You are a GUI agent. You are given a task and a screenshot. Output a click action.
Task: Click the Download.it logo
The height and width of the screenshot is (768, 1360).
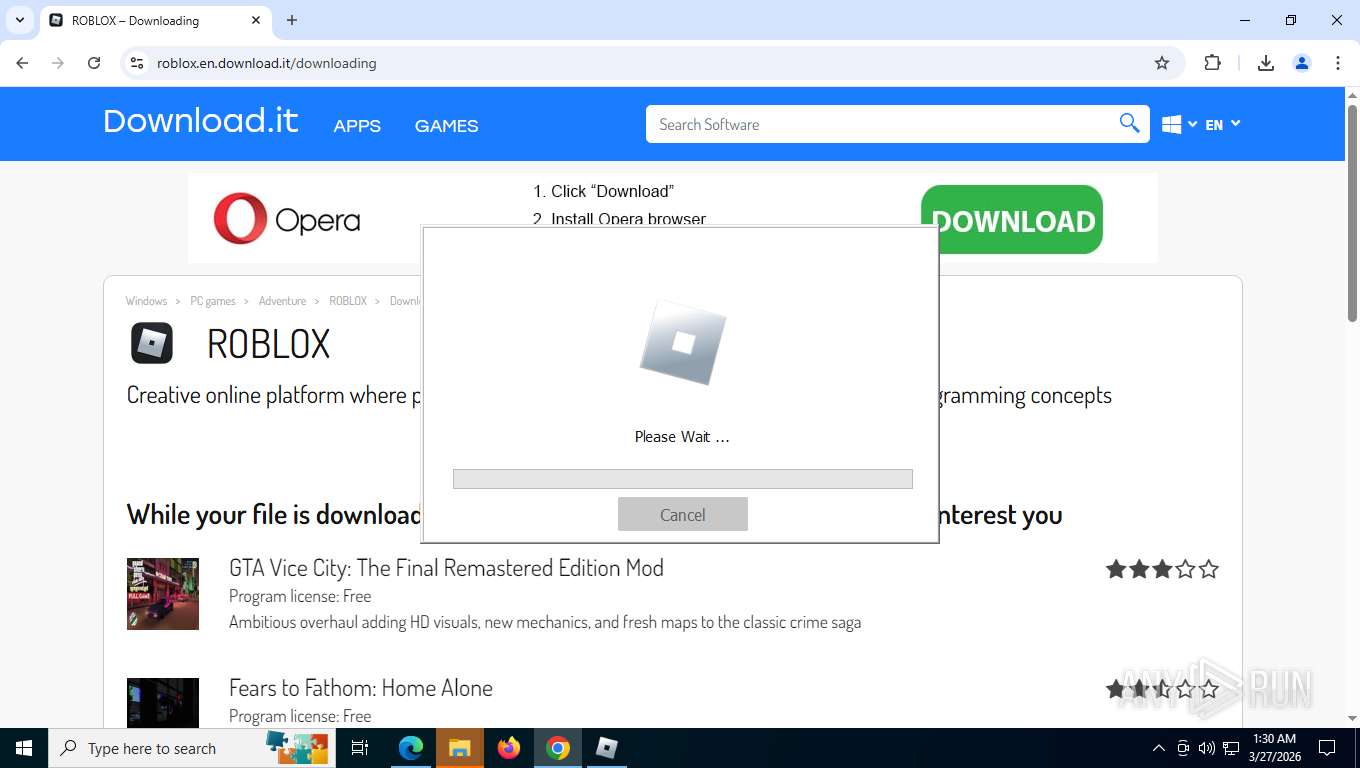[201, 121]
